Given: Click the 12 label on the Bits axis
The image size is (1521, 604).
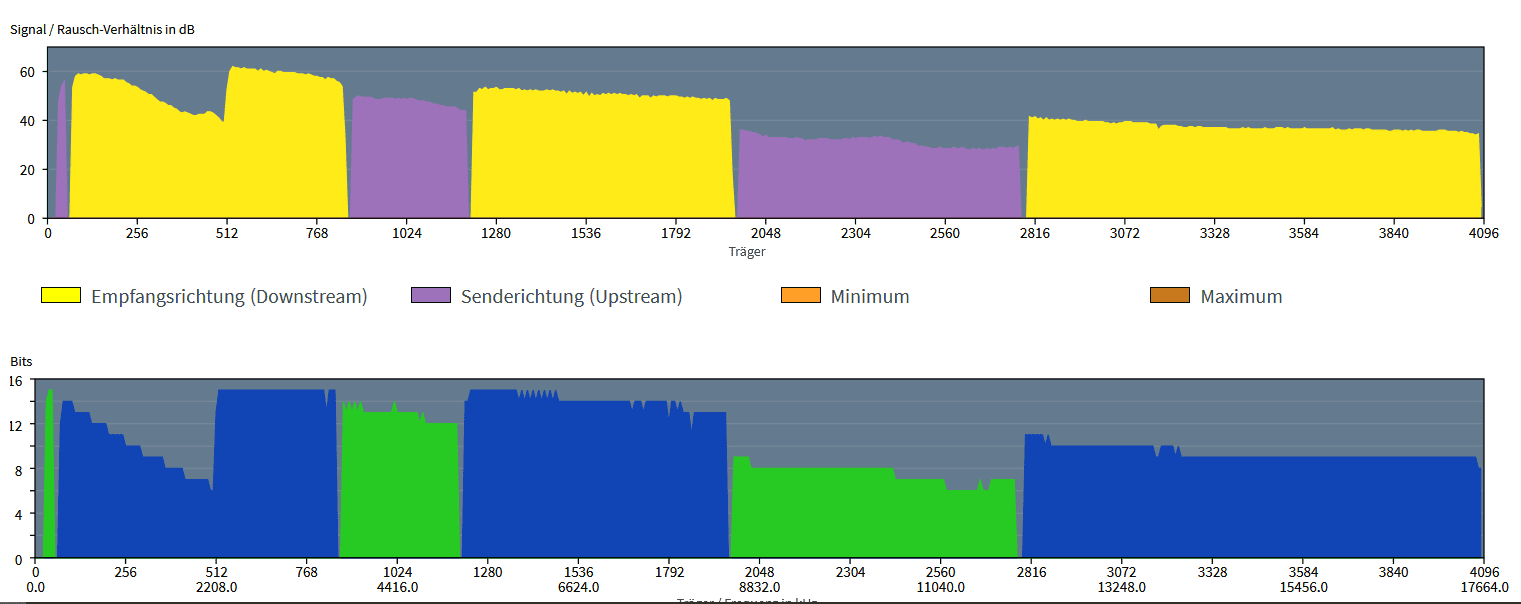Looking at the screenshot, I should tap(15, 425).
